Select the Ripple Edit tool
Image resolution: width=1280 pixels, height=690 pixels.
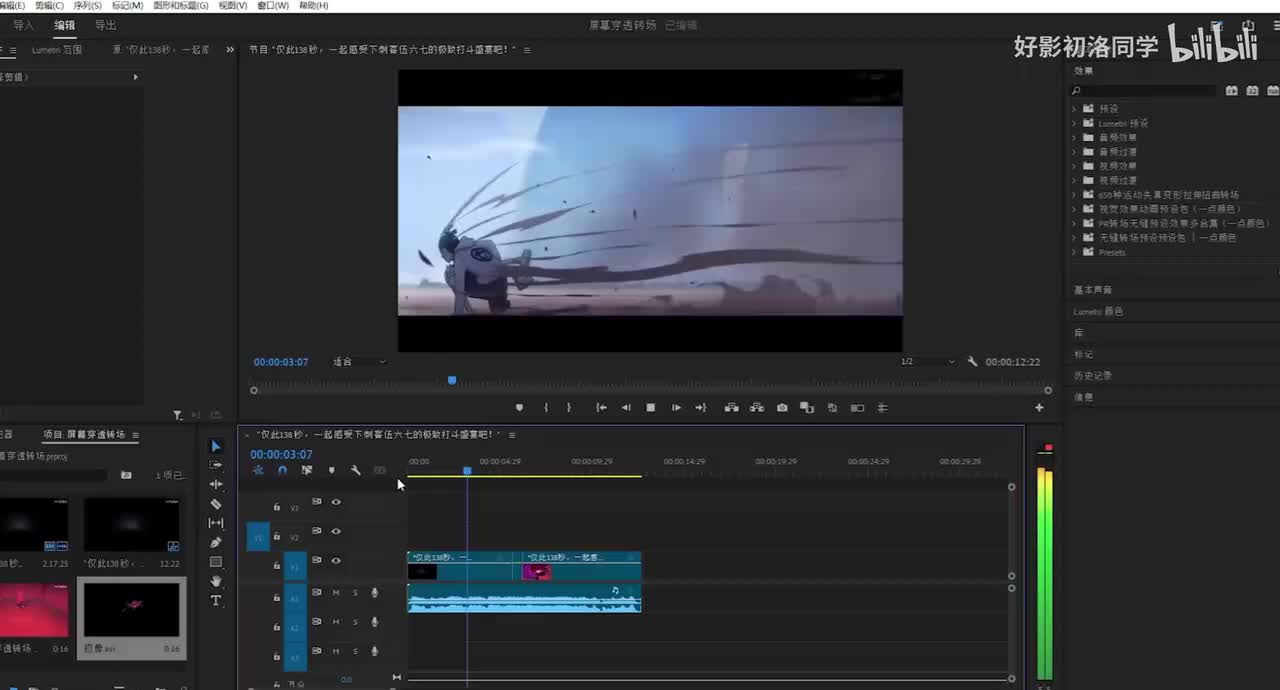point(215,484)
